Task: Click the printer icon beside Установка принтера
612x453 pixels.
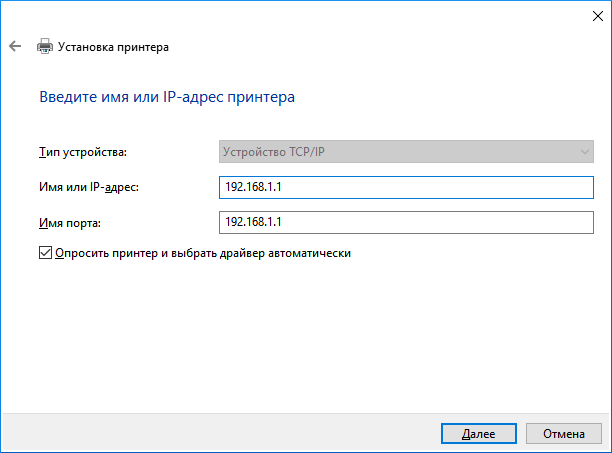Action: tap(44, 47)
